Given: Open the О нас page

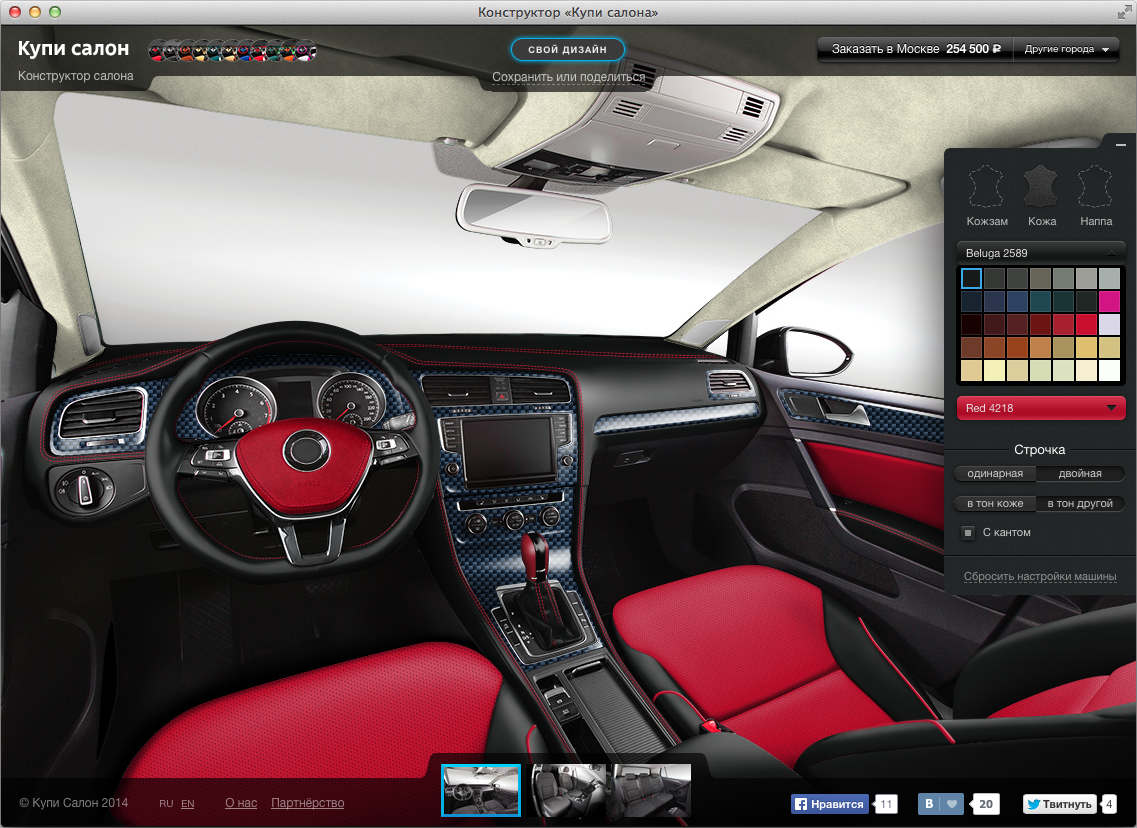Looking at the screenshot, I should (x=240, y=803).
